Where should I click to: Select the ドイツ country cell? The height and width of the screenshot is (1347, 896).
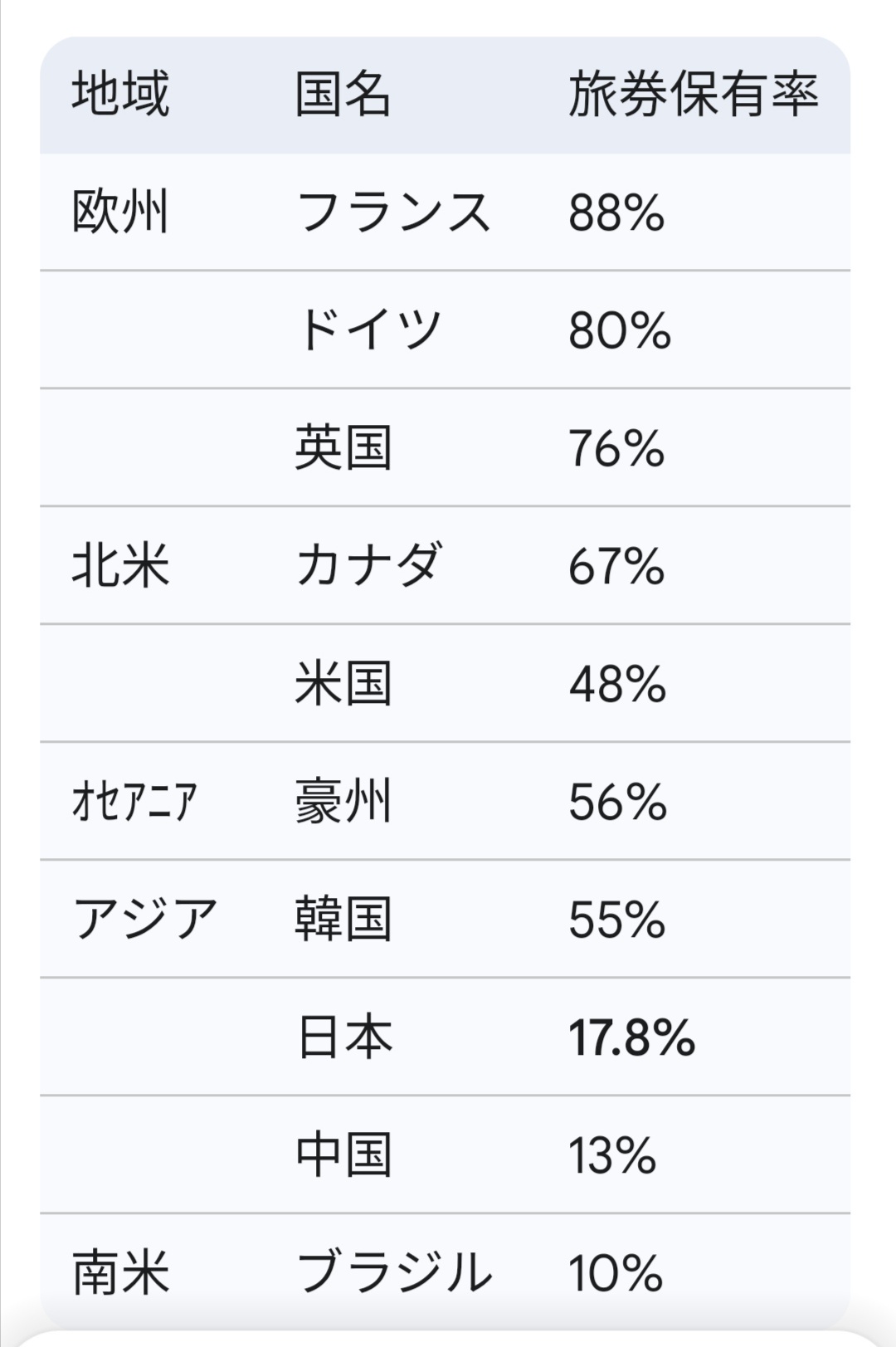pyautogui.click(x=369, y=330)
